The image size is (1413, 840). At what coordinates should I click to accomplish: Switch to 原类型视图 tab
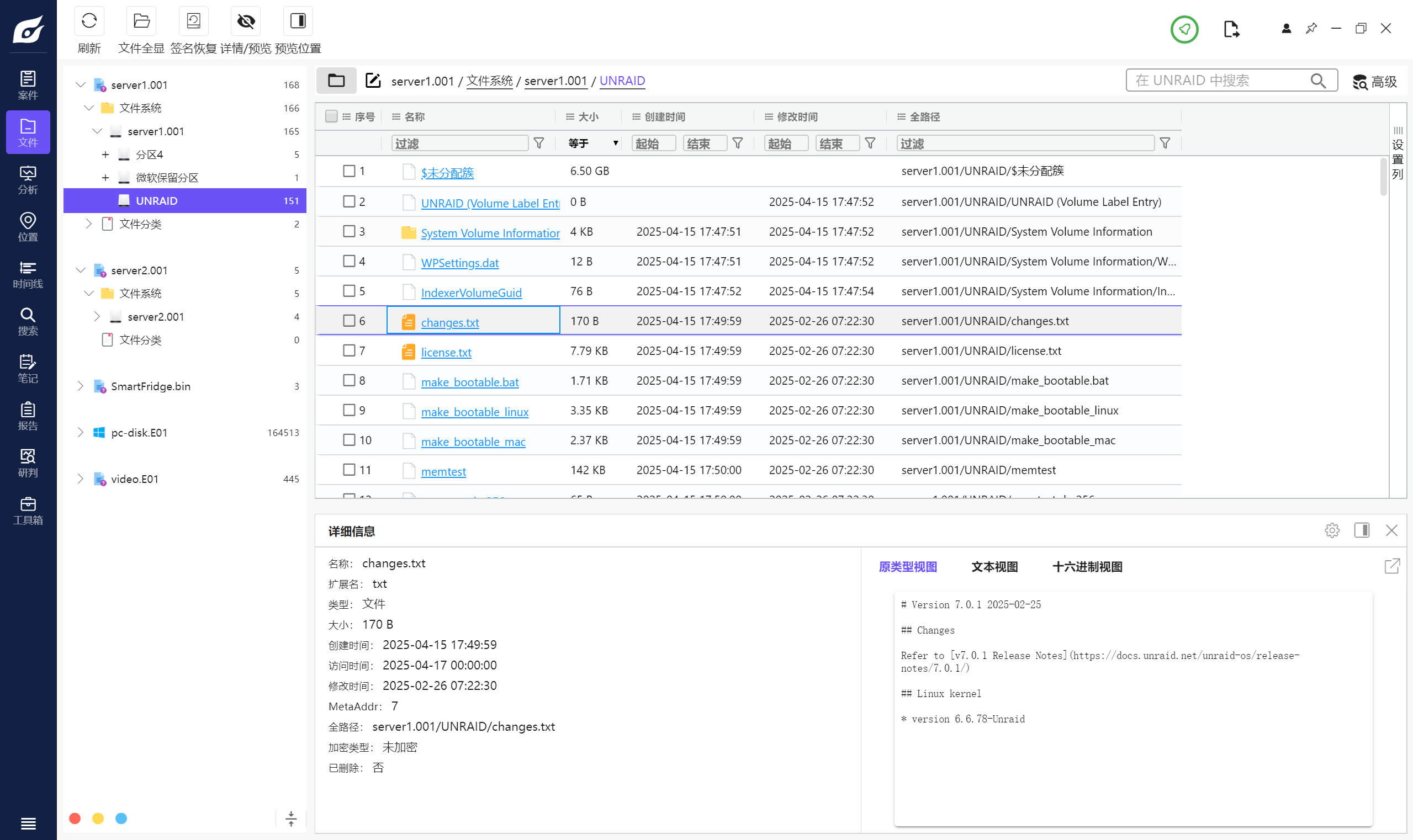pos(908,567)
